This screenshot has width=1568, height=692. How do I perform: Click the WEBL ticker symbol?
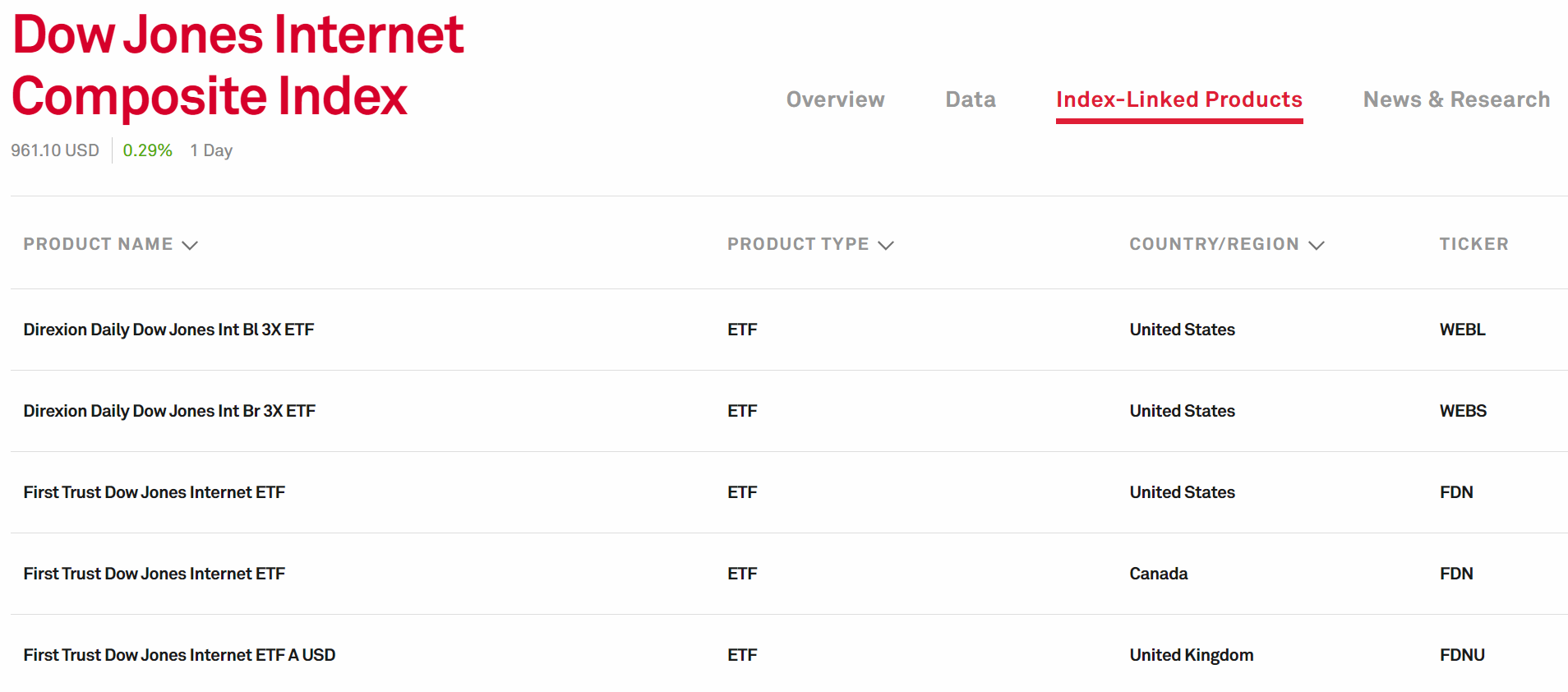1462,330
